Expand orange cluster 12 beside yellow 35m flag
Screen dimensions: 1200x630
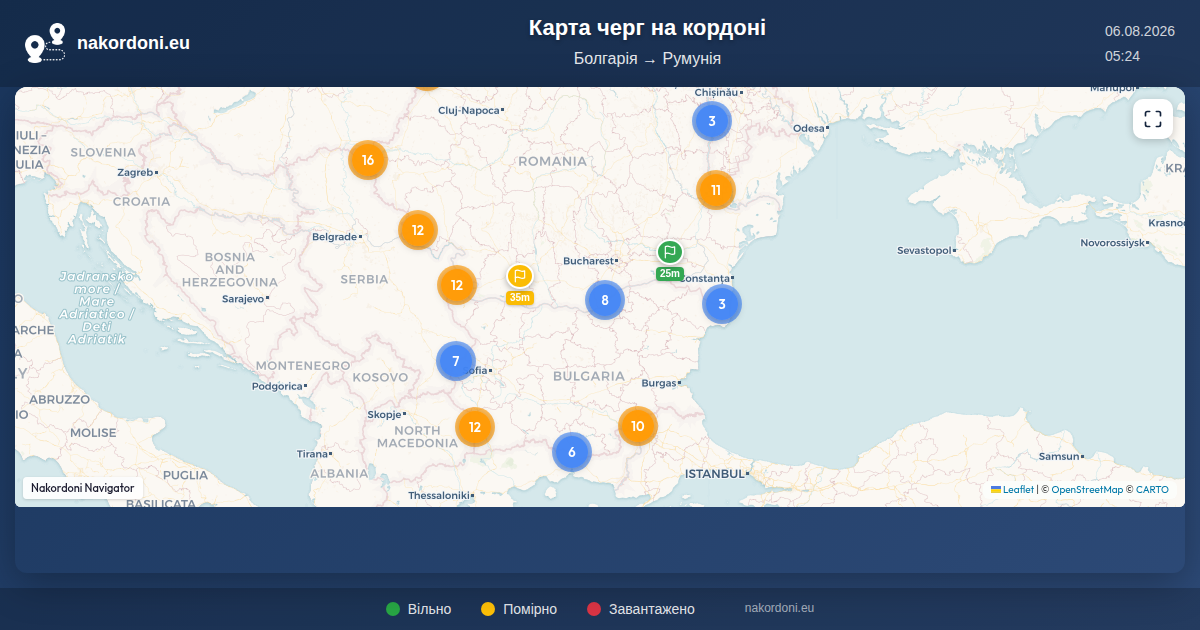(x=457, y=285)
